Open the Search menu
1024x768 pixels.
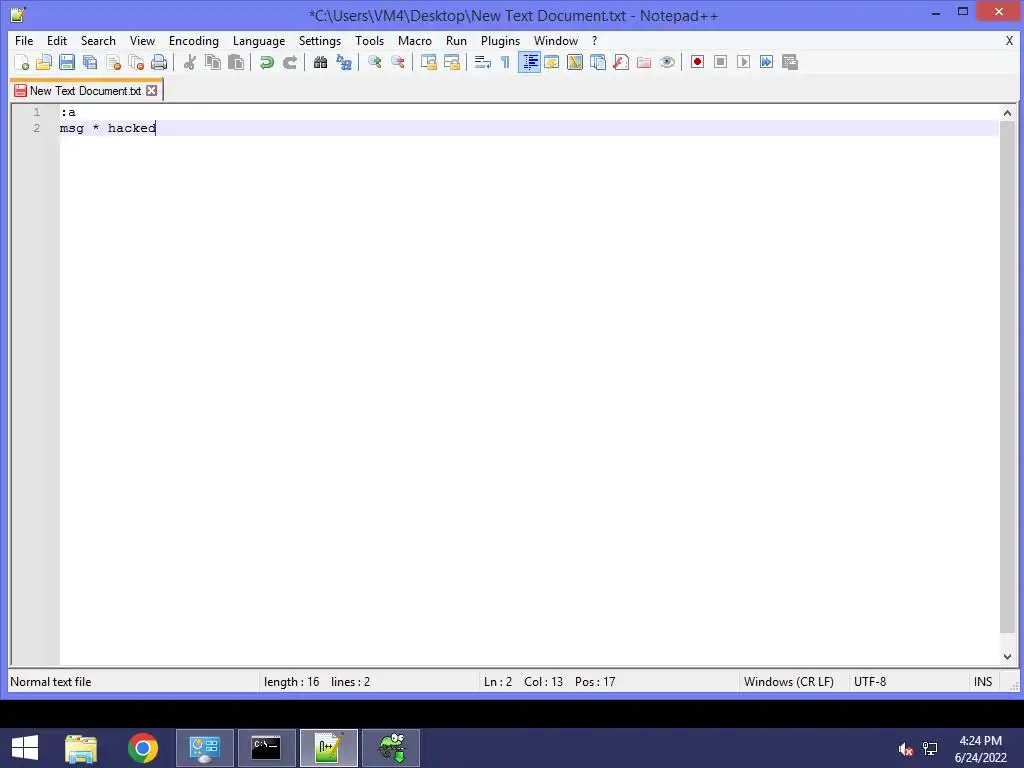pyautogui.click(x=98, y=40)
